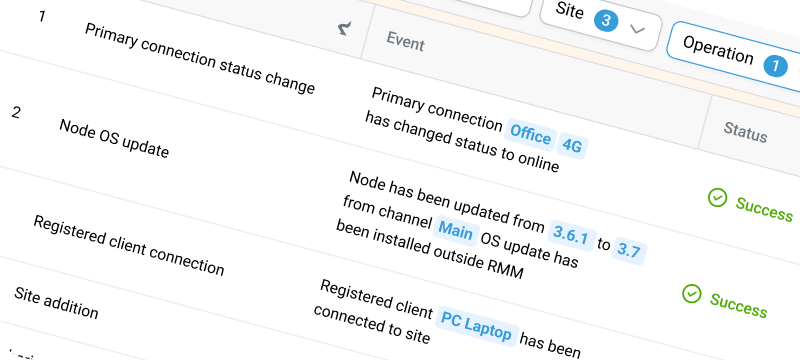Viewport: 800px width, 360px height.
Task: Click the 3.7 version tag
Action: tap(629, 252)
